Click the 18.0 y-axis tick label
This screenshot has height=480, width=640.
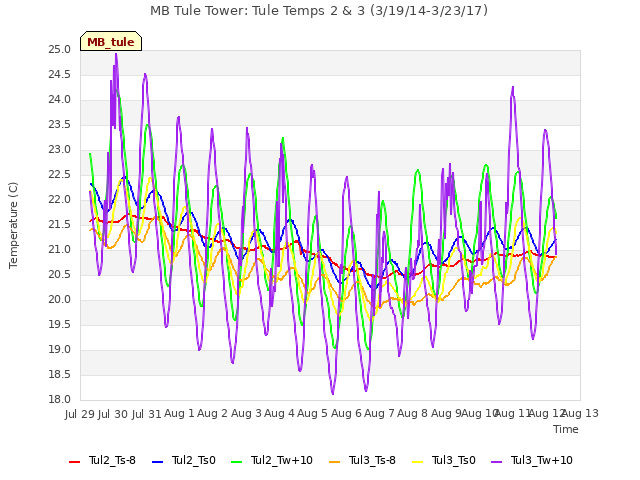[x=60, y=400]
